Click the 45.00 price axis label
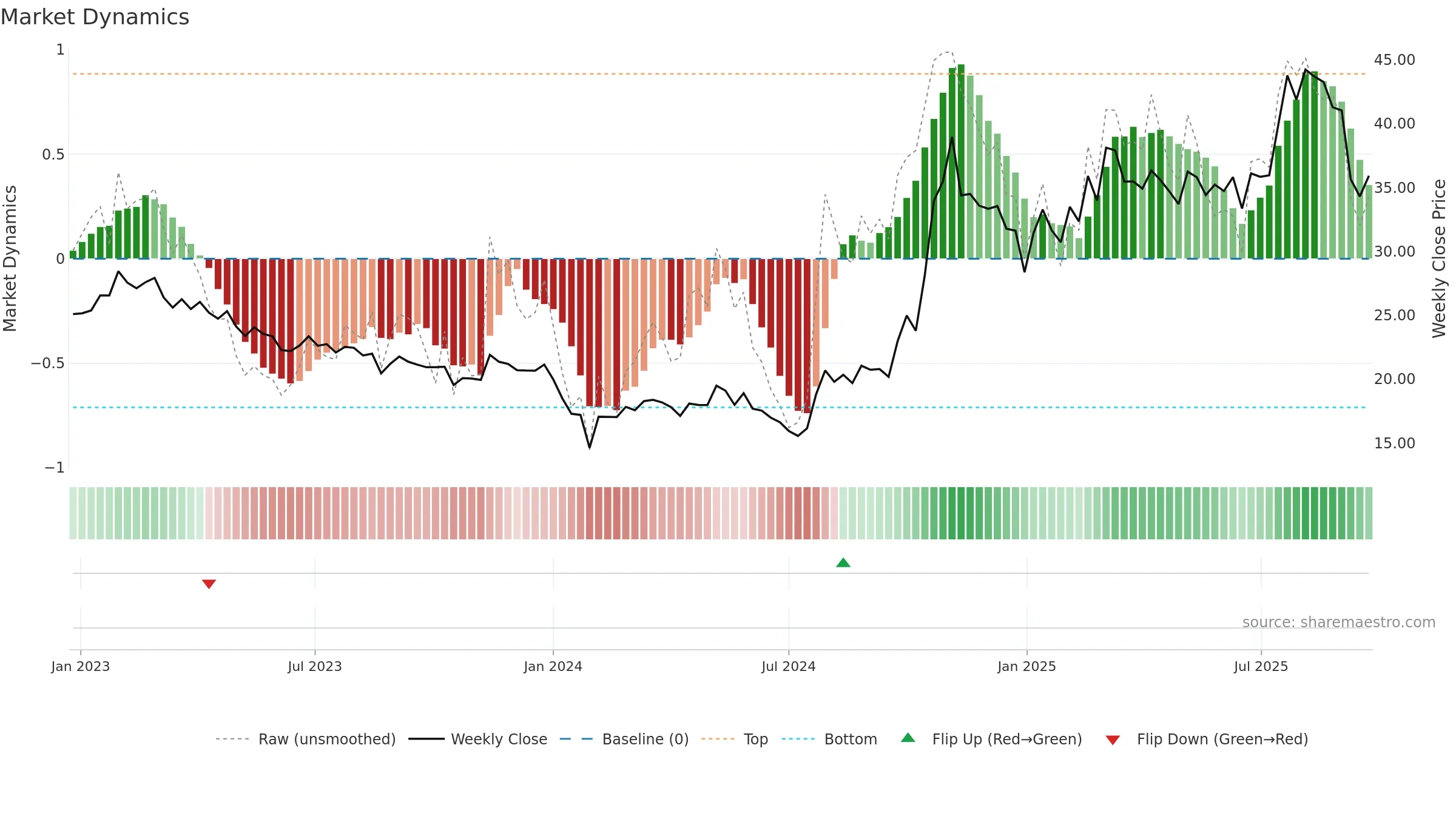The width and height of the screenshot is (1456, 819). point(1395,60)
